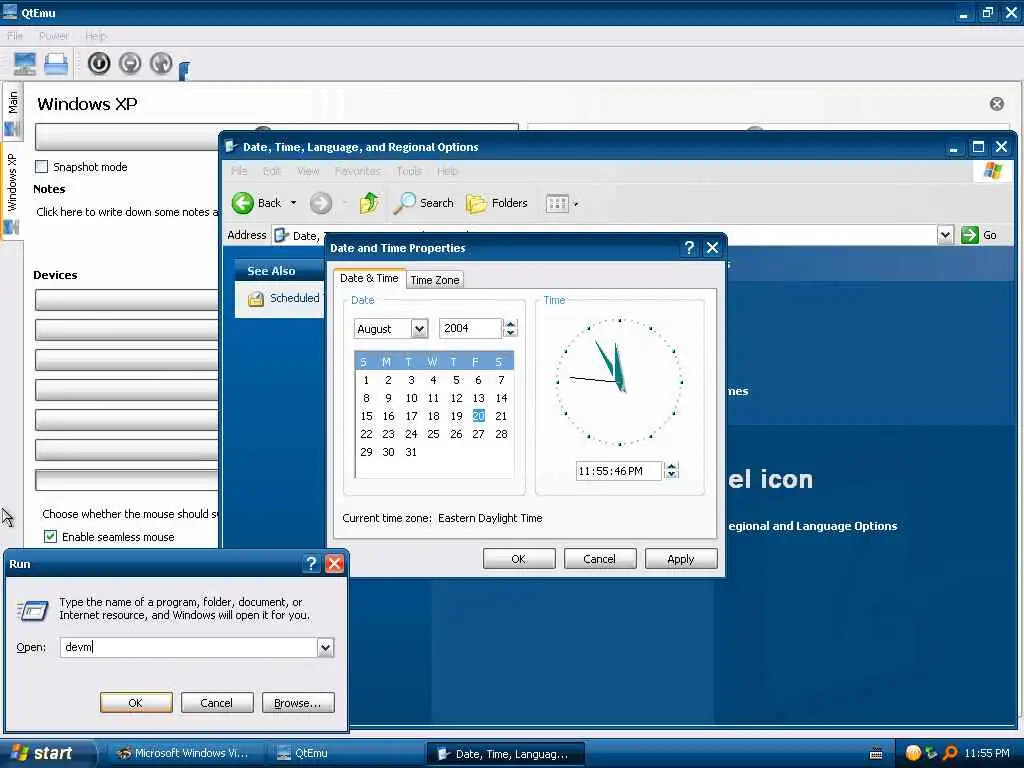Viewport: 1024px width, 768px height.
Task: Click Cancel in the Run dialog
Action: (217, 703)
